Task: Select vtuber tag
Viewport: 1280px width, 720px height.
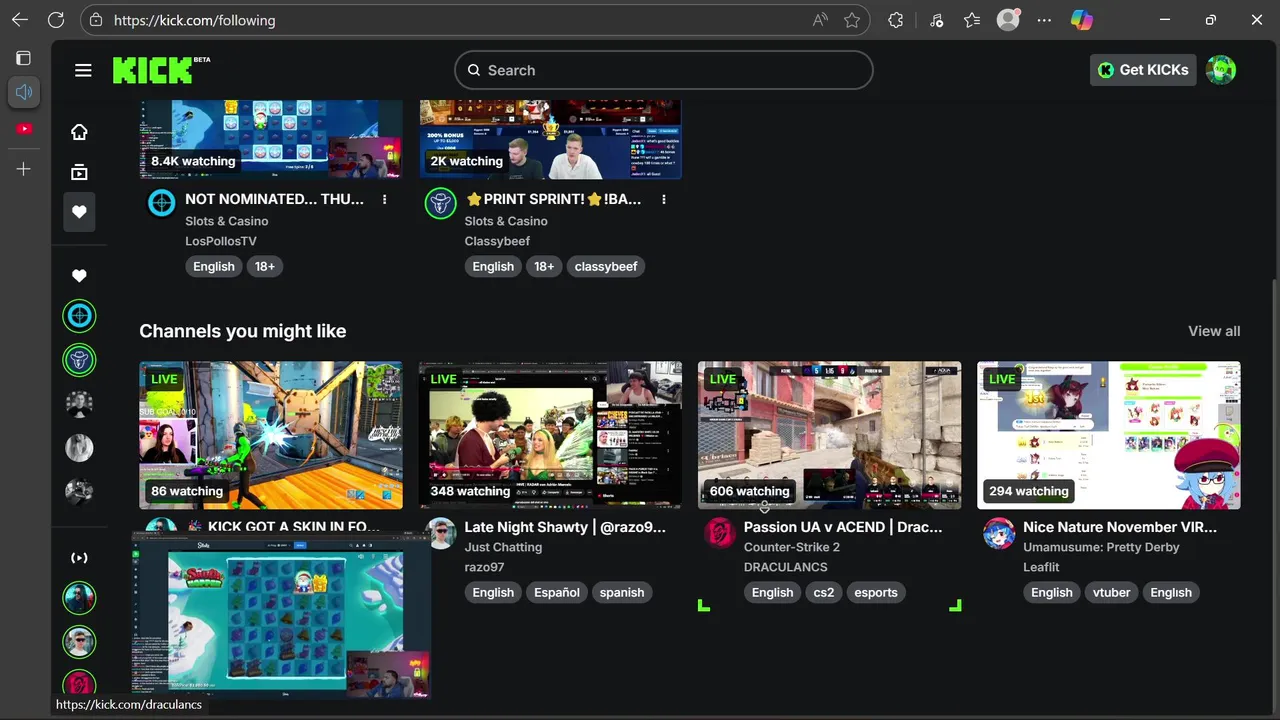Action: (x=1111, y=592)
